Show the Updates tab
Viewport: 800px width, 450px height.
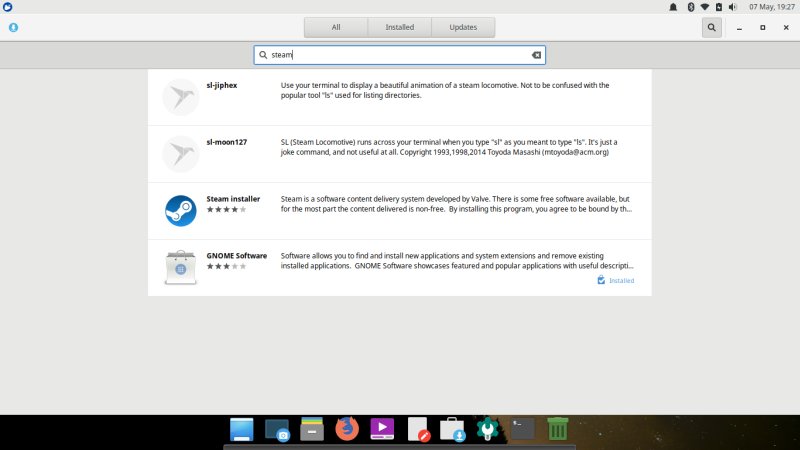[x=463, y=28]
